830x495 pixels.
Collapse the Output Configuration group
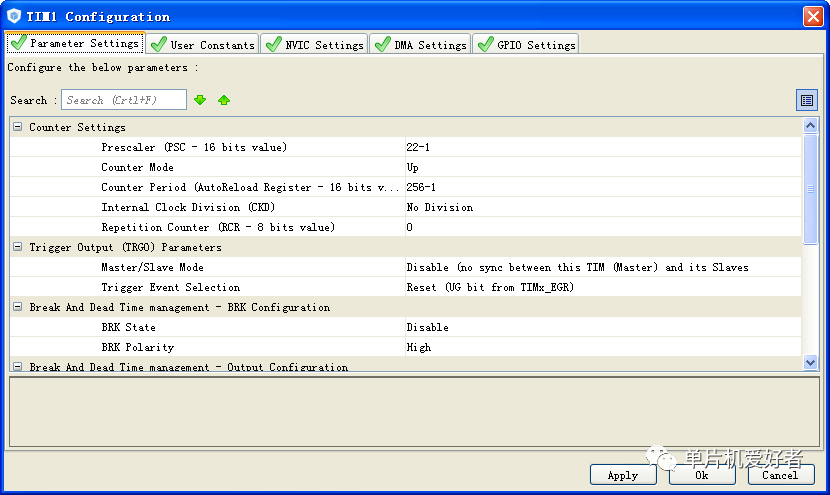tap(17, 366)
